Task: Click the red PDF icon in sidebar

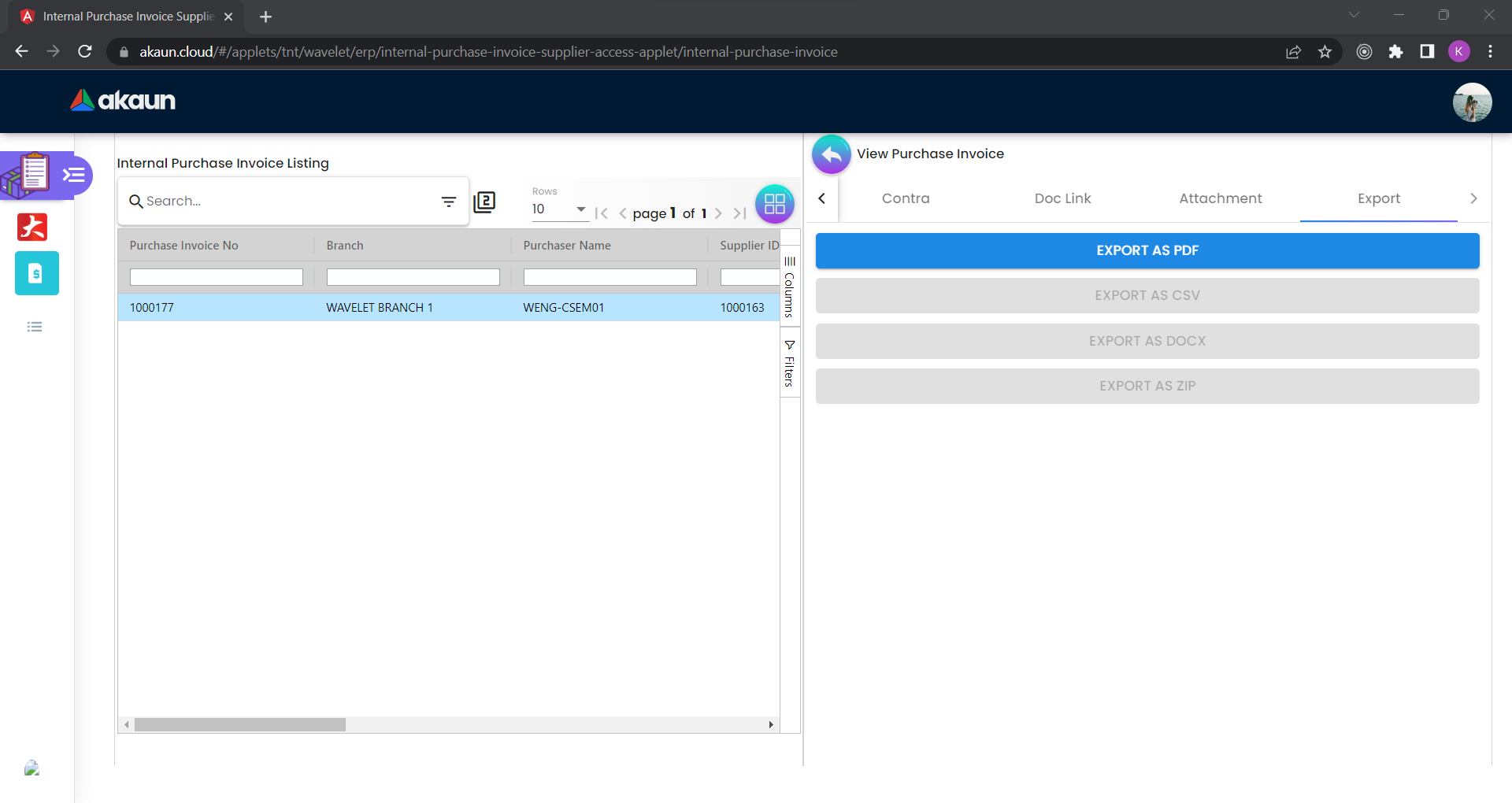Action: point(32,227)
